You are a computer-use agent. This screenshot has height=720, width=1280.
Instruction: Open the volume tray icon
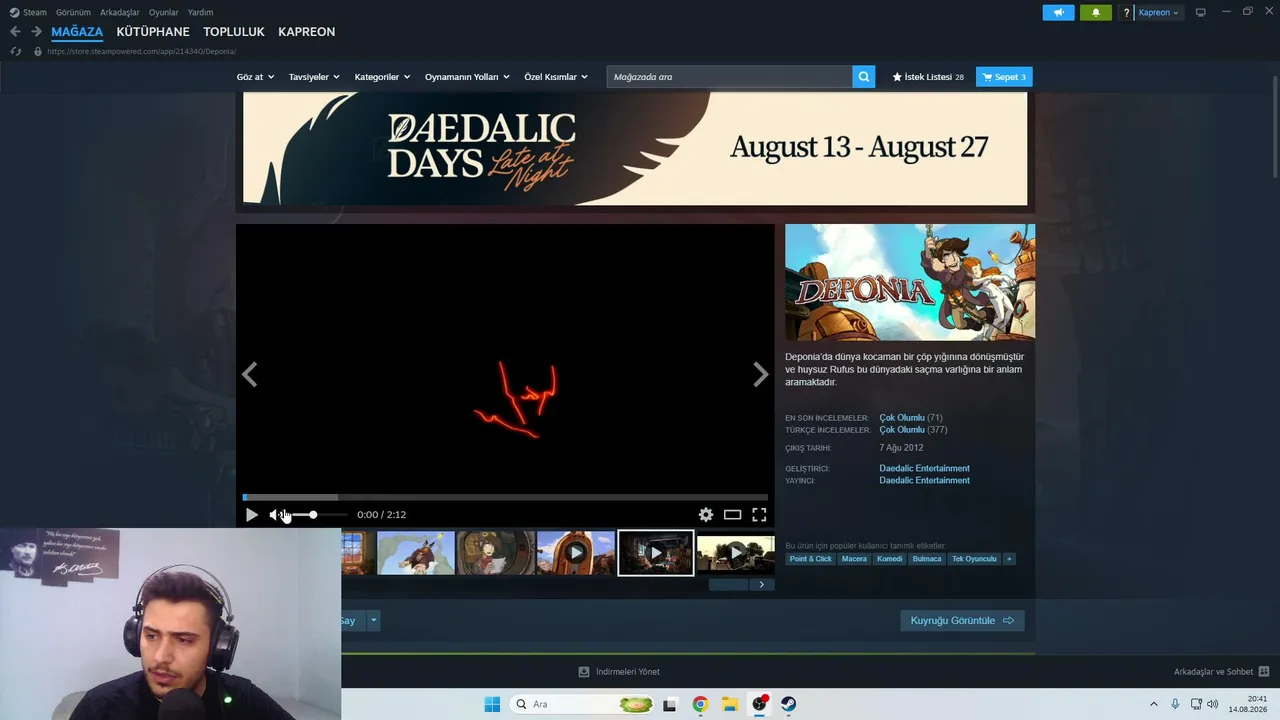(x=1213, y=704)
